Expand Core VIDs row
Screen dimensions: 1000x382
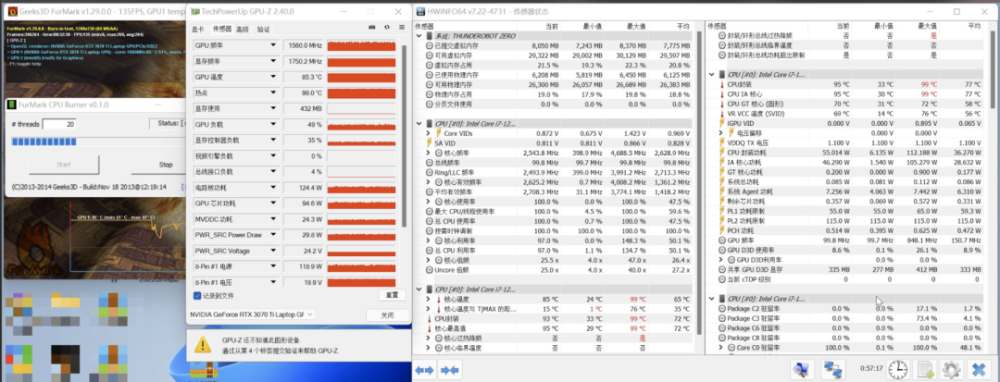pyautogui.click(x=429, y=133)
